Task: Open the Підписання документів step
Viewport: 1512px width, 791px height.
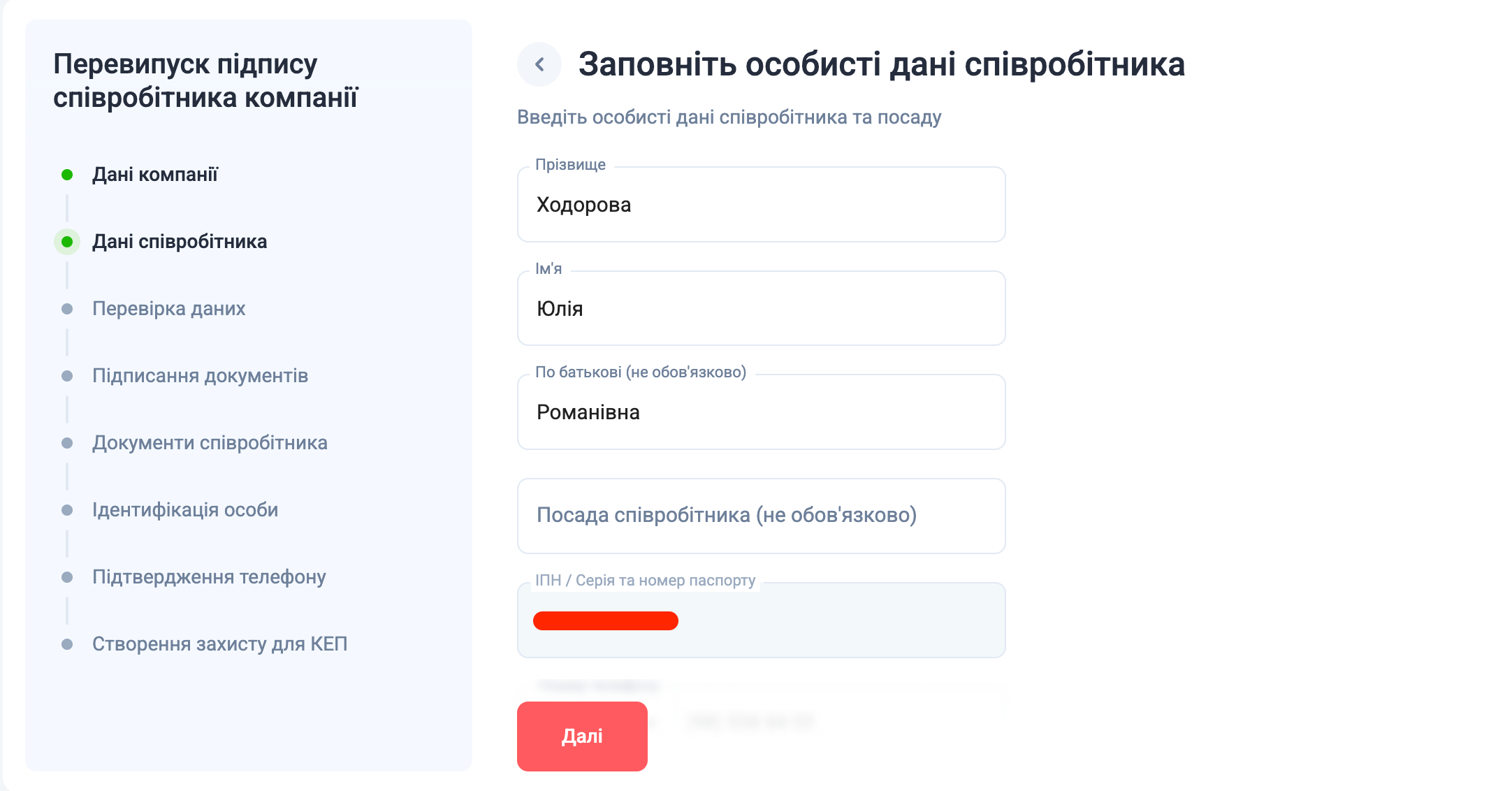Action: click(x=201, y=376)
